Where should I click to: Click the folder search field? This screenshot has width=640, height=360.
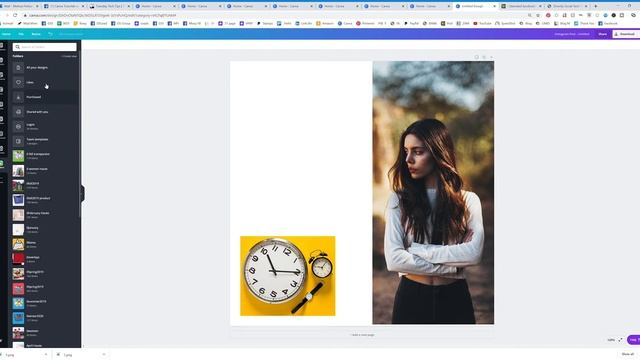44,47
